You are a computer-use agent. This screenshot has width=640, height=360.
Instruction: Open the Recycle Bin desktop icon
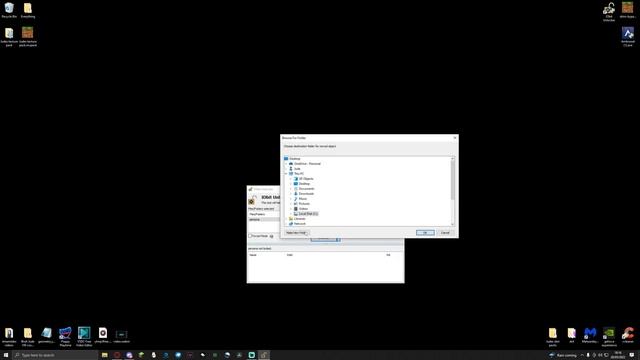[x=9, y=10]
